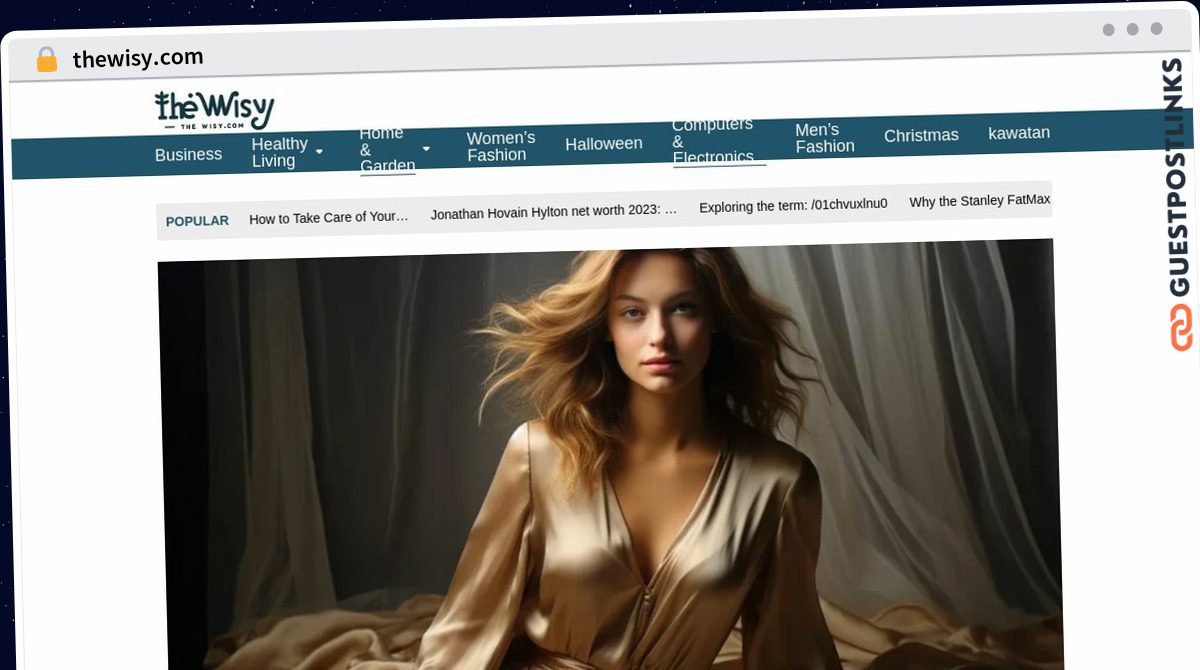The width and height of the screenshot is (1200, 670).
Task: Open the Business menu item
Action: point(188,154)
